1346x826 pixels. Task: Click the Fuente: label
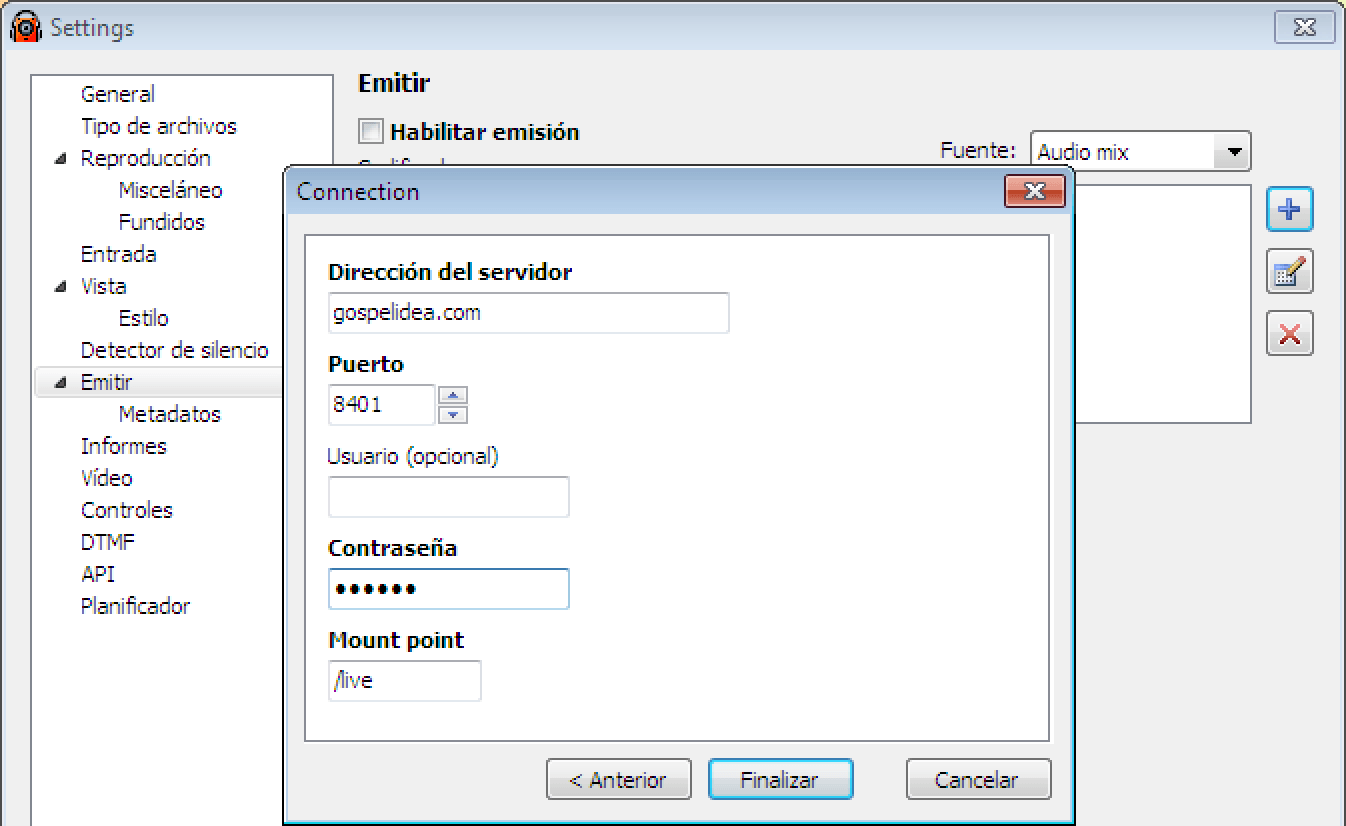click(978, 151)
